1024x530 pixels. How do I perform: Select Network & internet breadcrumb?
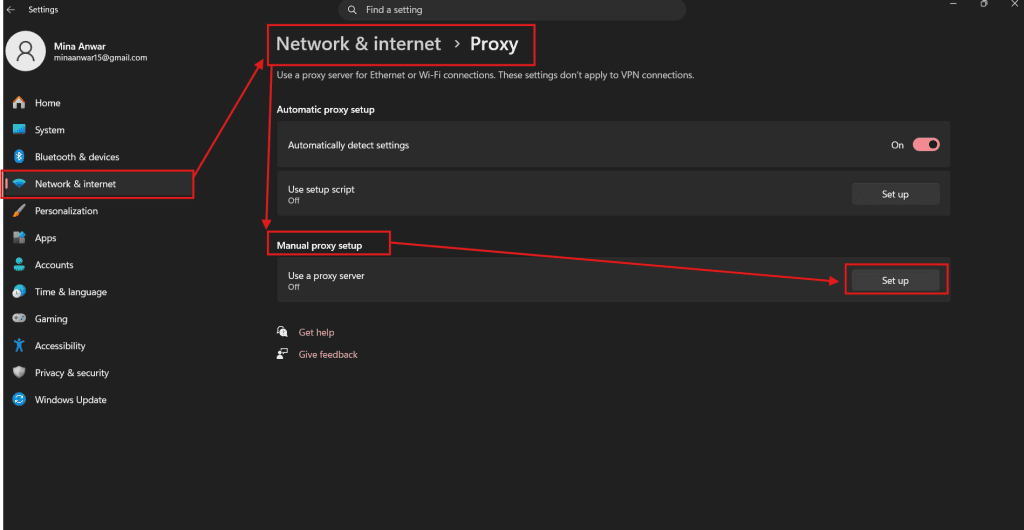pos(359,44)
